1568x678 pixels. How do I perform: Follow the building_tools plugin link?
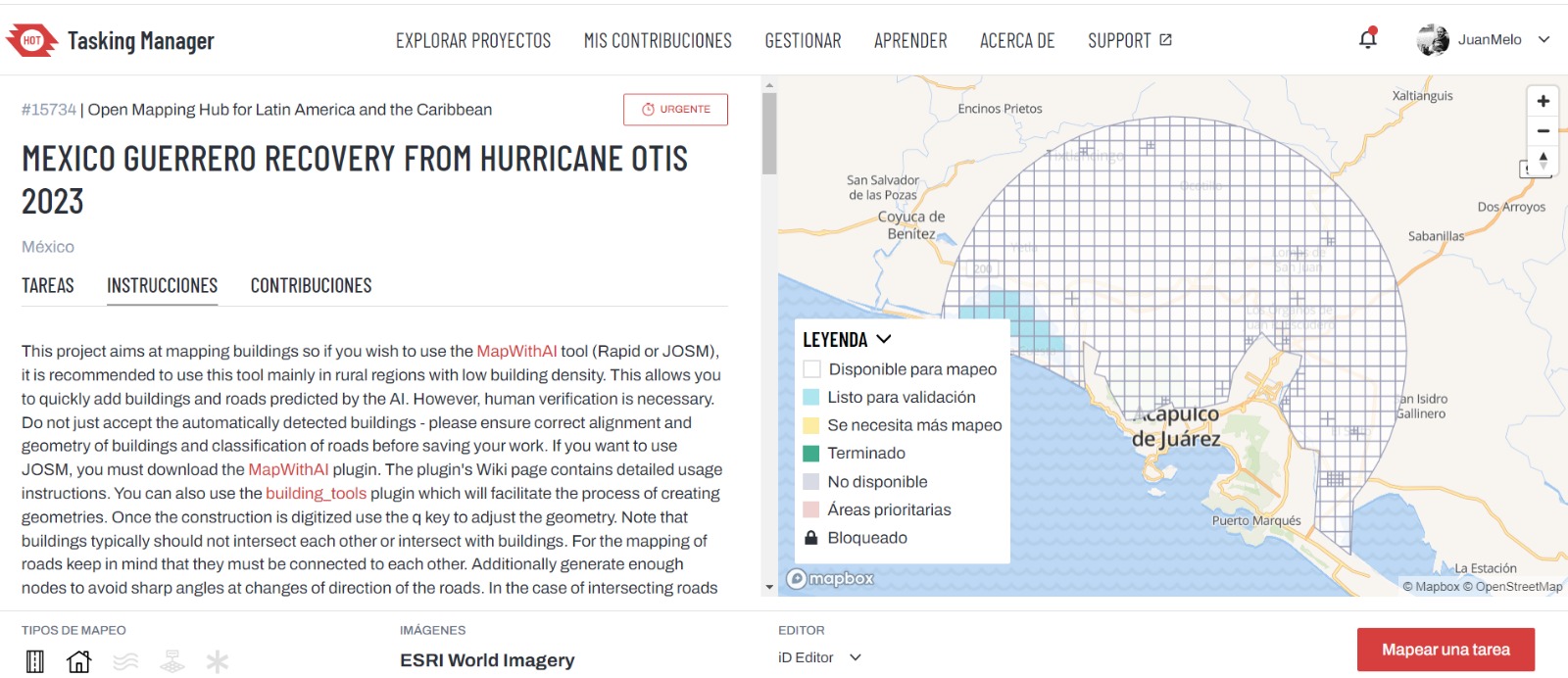(316, 494)
